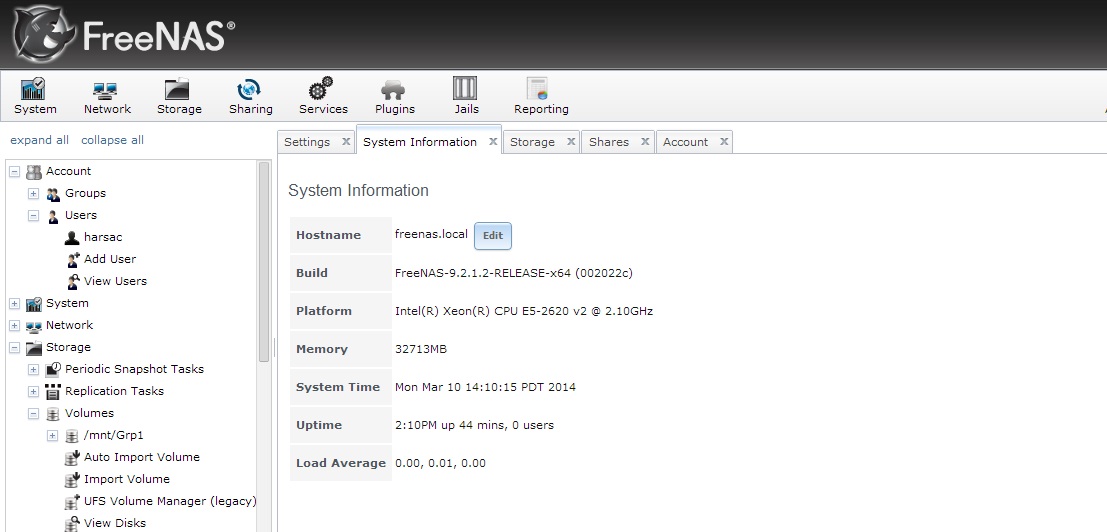Open the Plugins puzzle icon
1107x532 pixels.
point(393,90)
